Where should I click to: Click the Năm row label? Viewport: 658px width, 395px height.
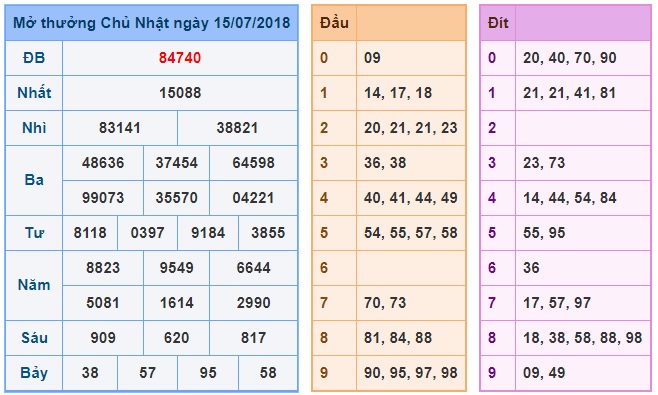tap(34, 285)
